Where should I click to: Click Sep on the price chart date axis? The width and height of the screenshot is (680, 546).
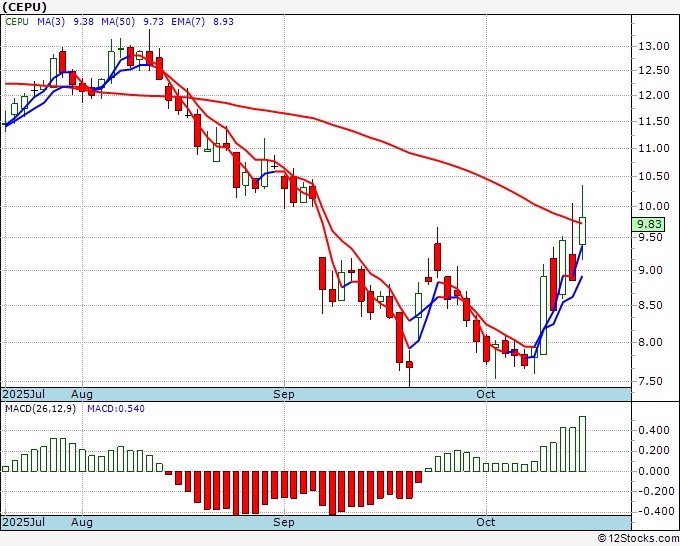point(284,394)
